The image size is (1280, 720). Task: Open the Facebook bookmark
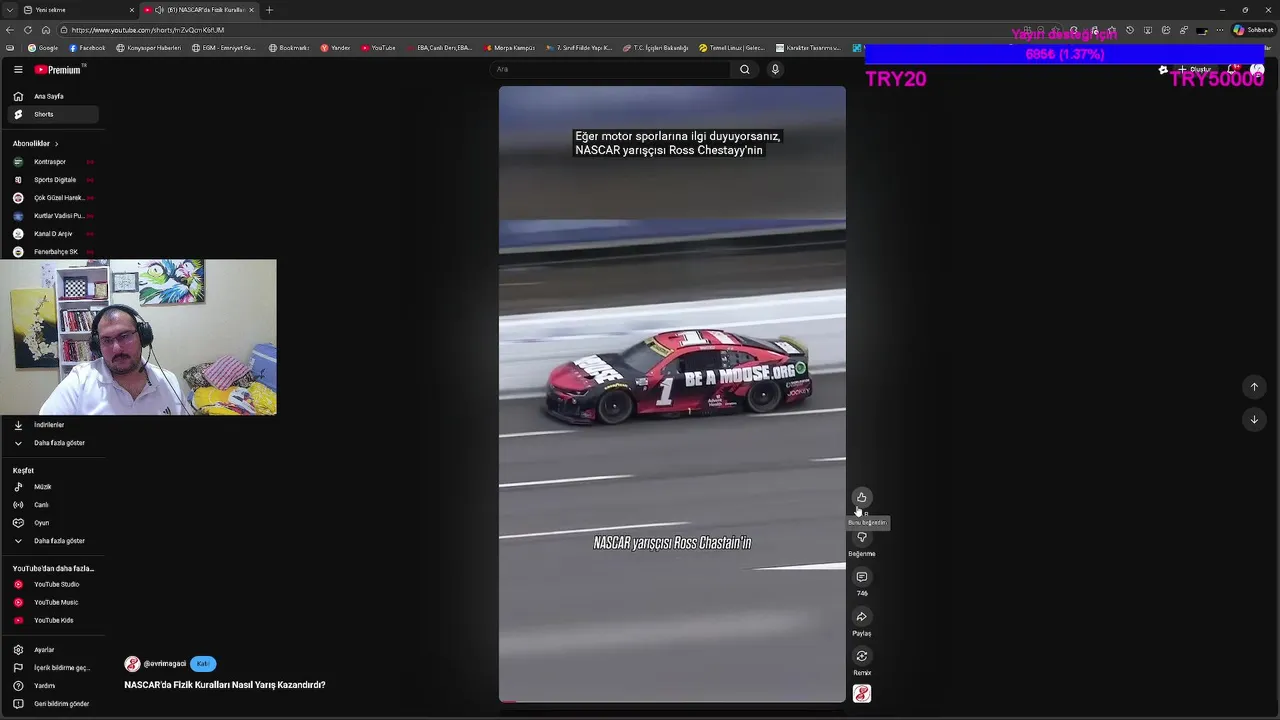click(87, 48)
